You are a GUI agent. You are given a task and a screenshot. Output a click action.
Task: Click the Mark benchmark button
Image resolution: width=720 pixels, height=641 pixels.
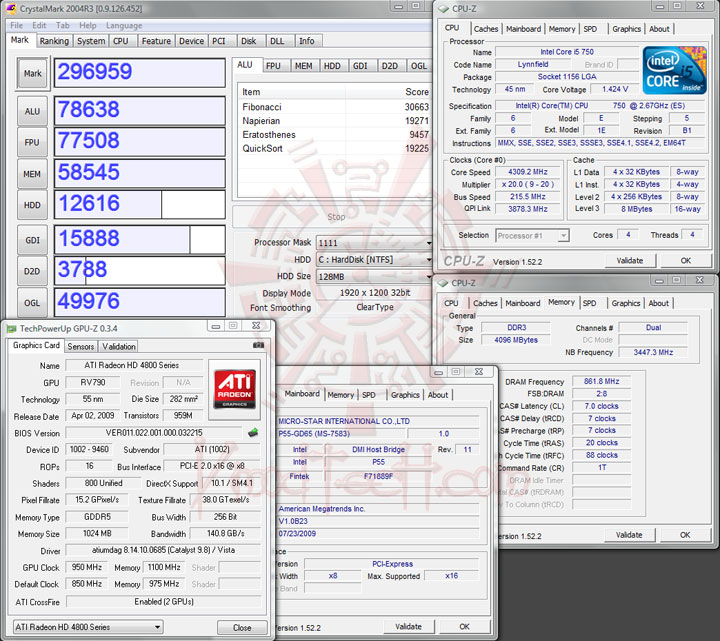[x=33, y=73]
